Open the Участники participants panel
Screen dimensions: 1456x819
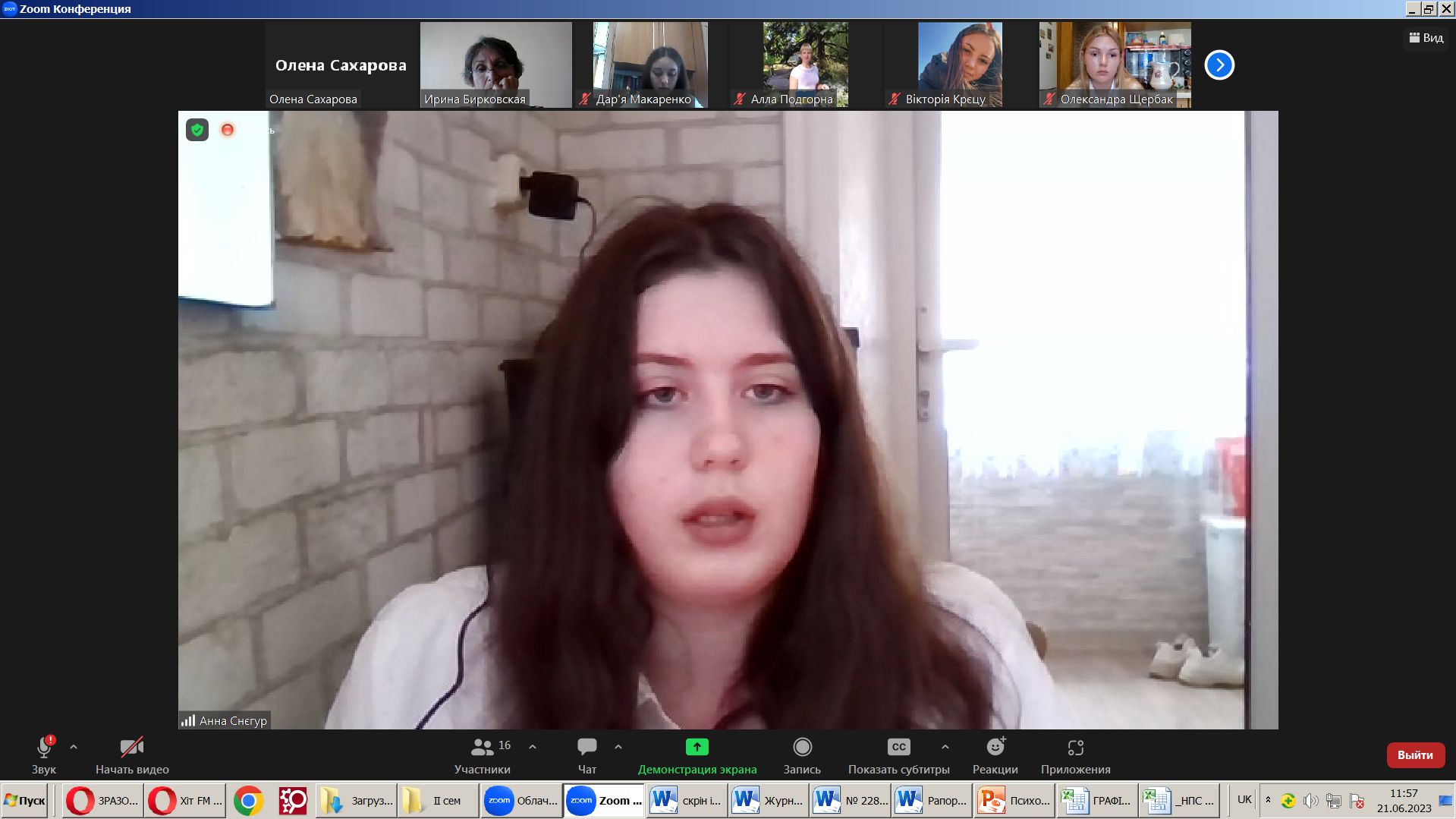coord(483,755)
